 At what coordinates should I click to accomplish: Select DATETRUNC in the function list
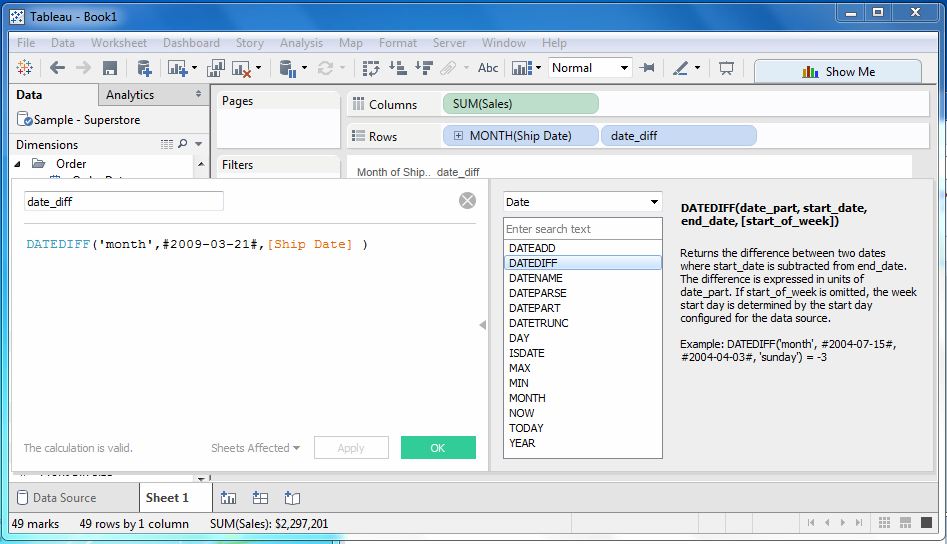[537, 323]
